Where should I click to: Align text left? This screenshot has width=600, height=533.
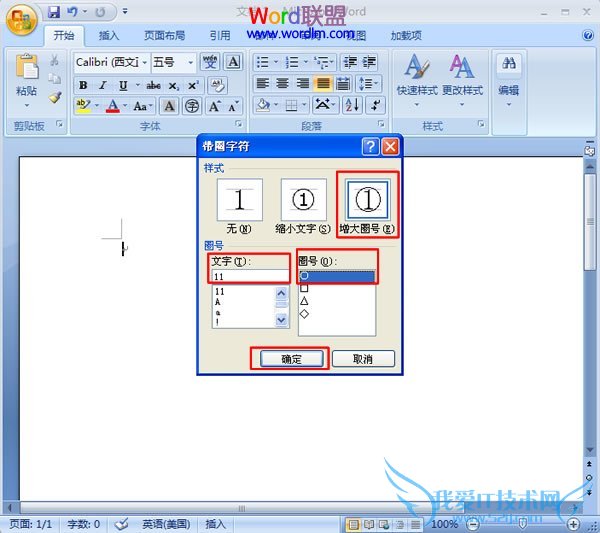coord(262,83)
